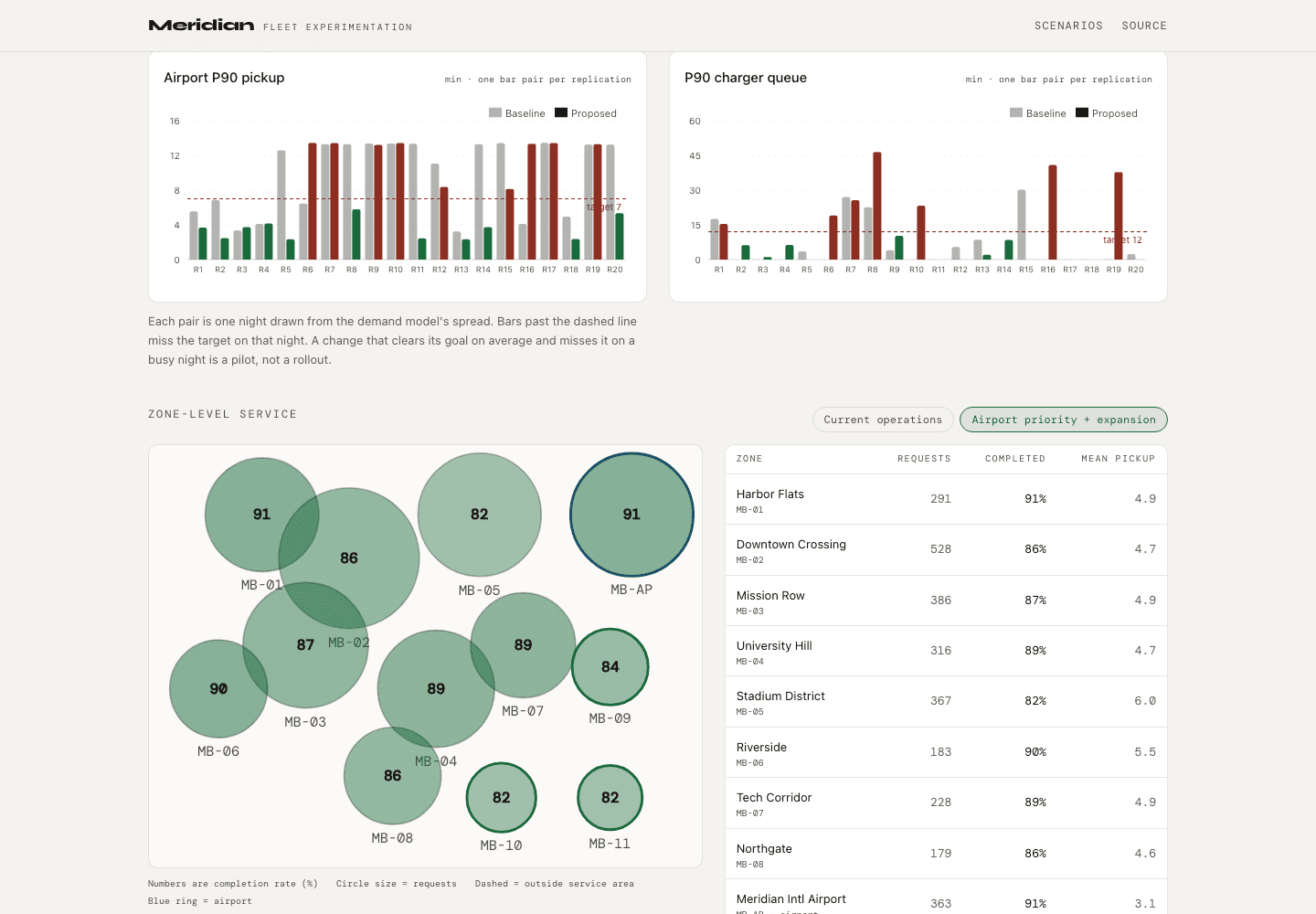The width and height of the screenshot is (1316, 914).
Task: Click the Airport P90 pickup chart title
Action: 224,78
